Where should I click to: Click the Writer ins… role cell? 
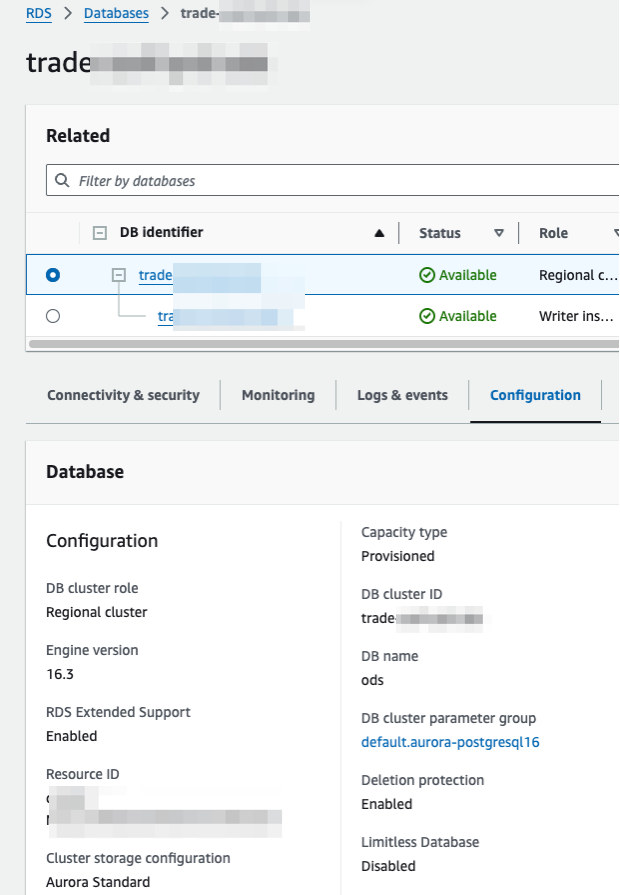(x=576, y=316)
